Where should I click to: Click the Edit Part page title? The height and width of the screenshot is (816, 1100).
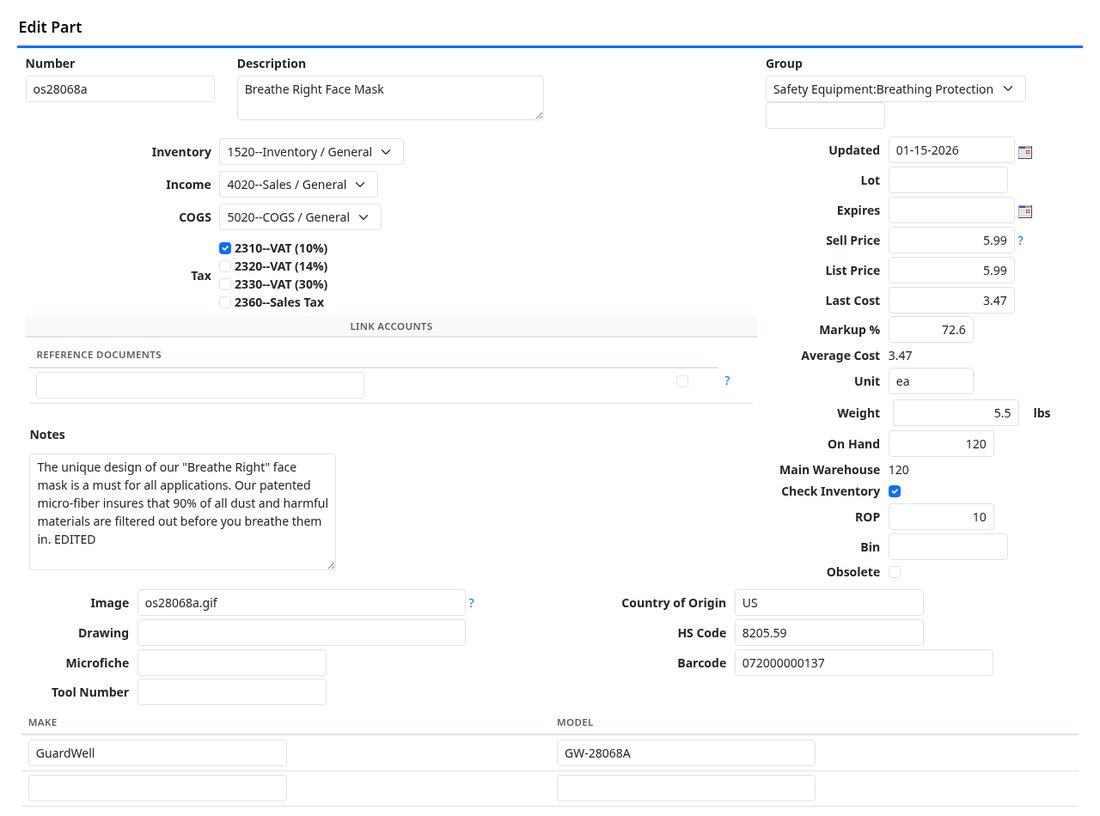pyautogui.click(x=50, y=27)
